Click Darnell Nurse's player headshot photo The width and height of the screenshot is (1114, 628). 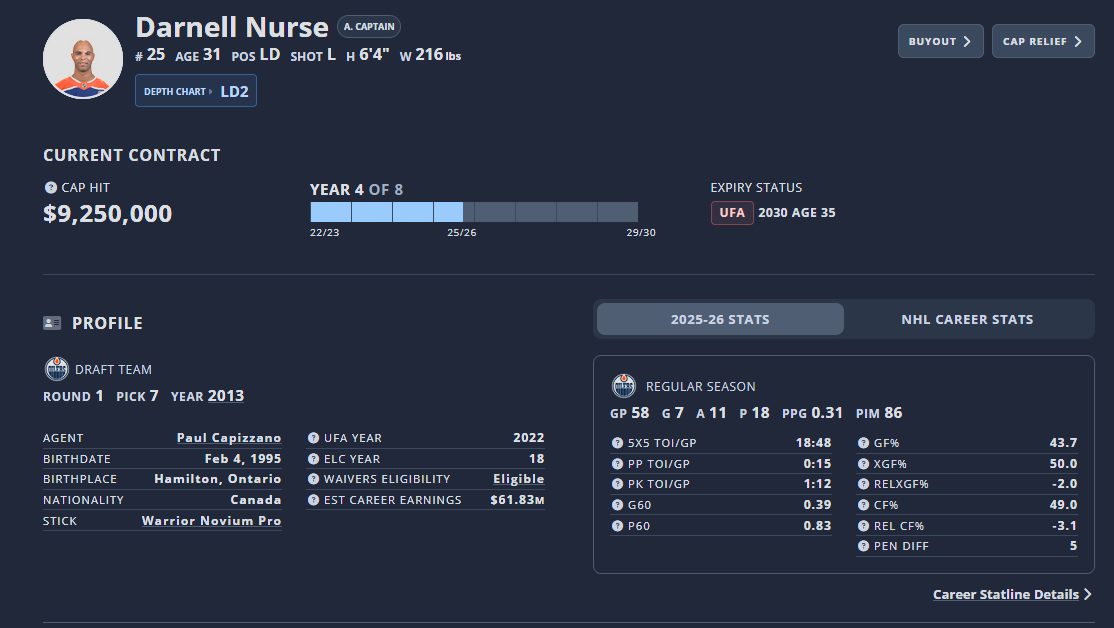(x=82, y=59)
